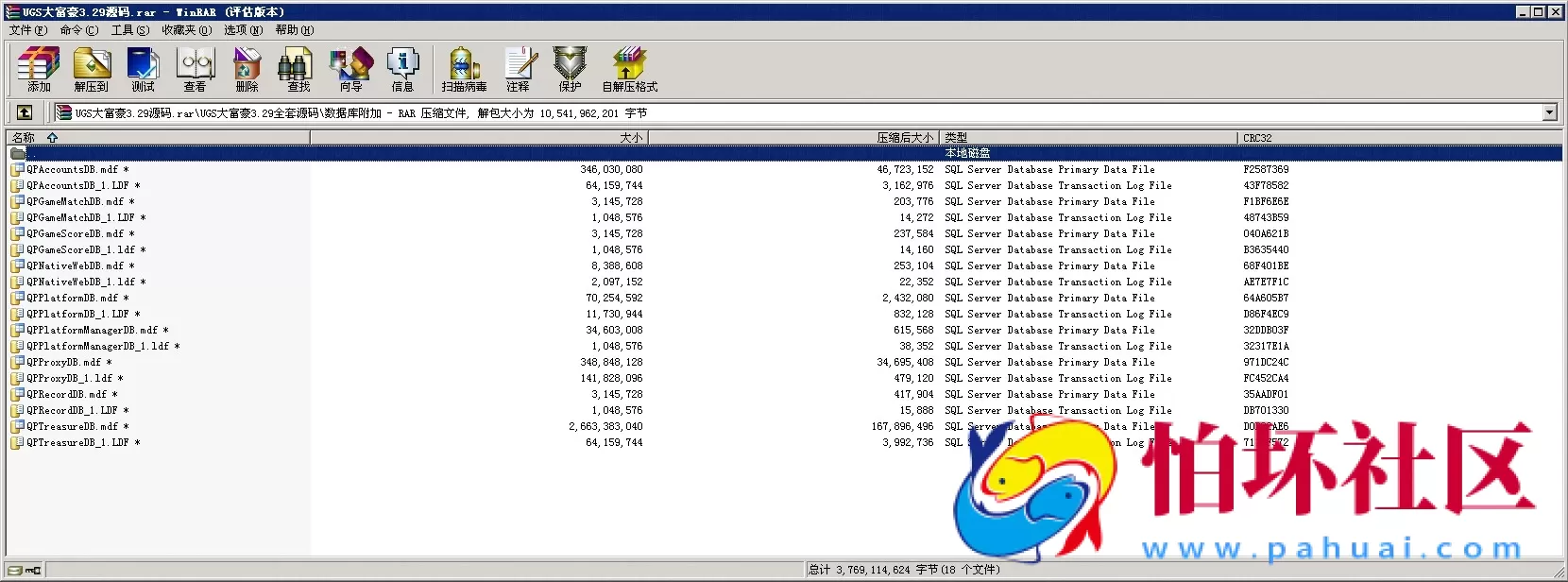Open the 查找 (Find) binoculars tool
The height and width of the screenshot is (582, 1568).
[298, 69]
